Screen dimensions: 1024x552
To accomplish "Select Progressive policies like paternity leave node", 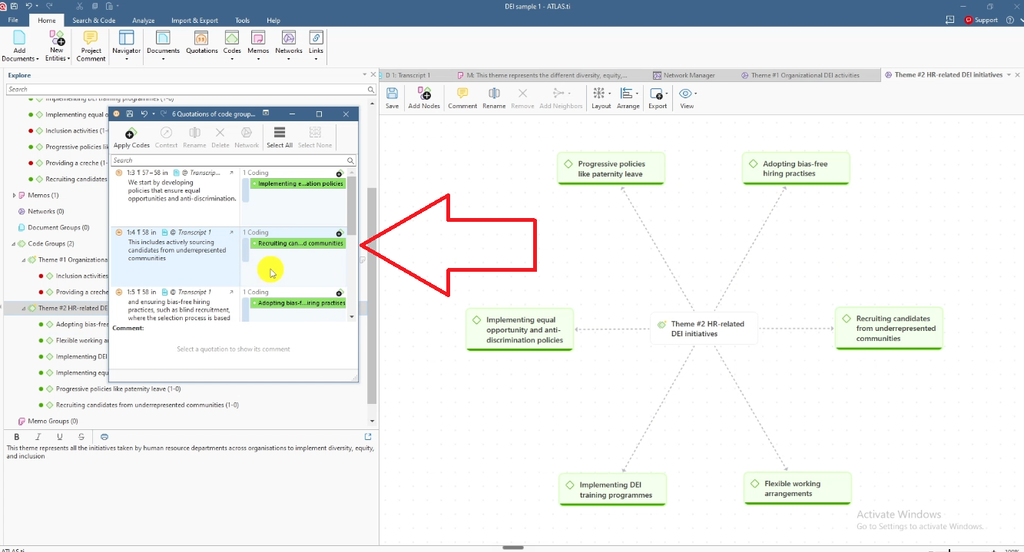I will click(x=611, y=169).
